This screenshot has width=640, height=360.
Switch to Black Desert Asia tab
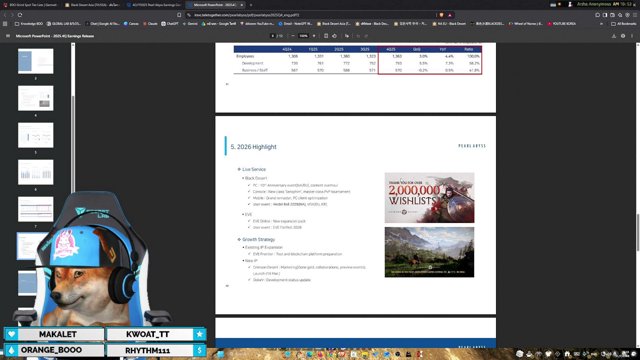point(93,5)
